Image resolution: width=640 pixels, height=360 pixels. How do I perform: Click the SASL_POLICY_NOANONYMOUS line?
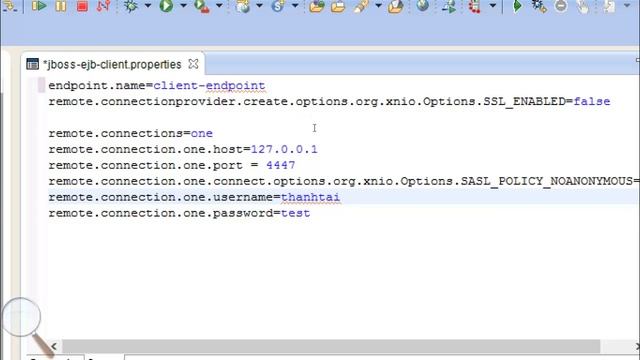pyautogui.click(x=344, y=181)
